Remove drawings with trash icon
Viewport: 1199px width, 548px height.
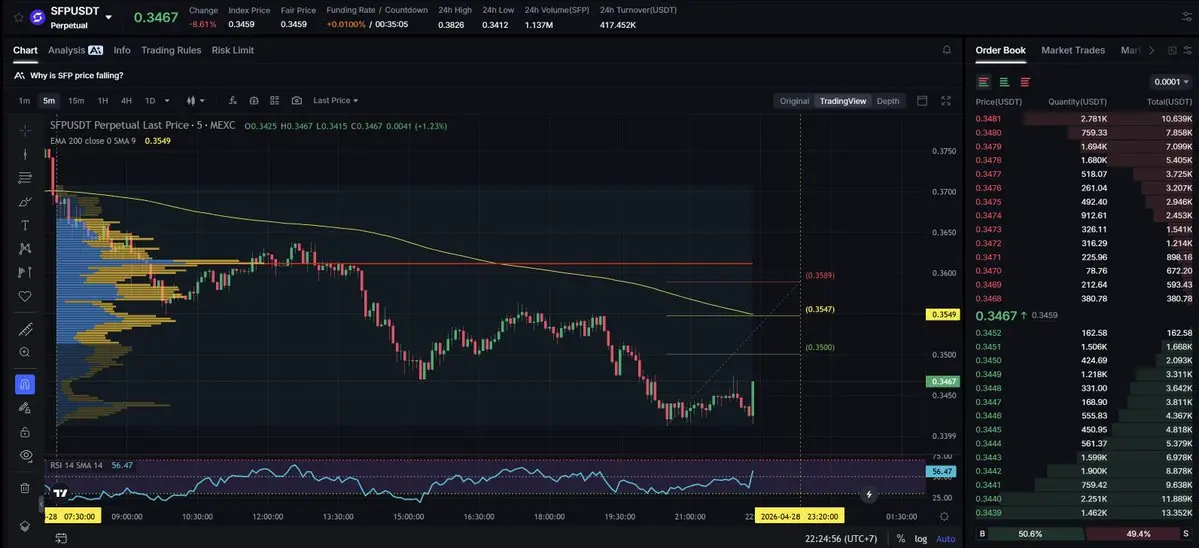click(24, 488)
